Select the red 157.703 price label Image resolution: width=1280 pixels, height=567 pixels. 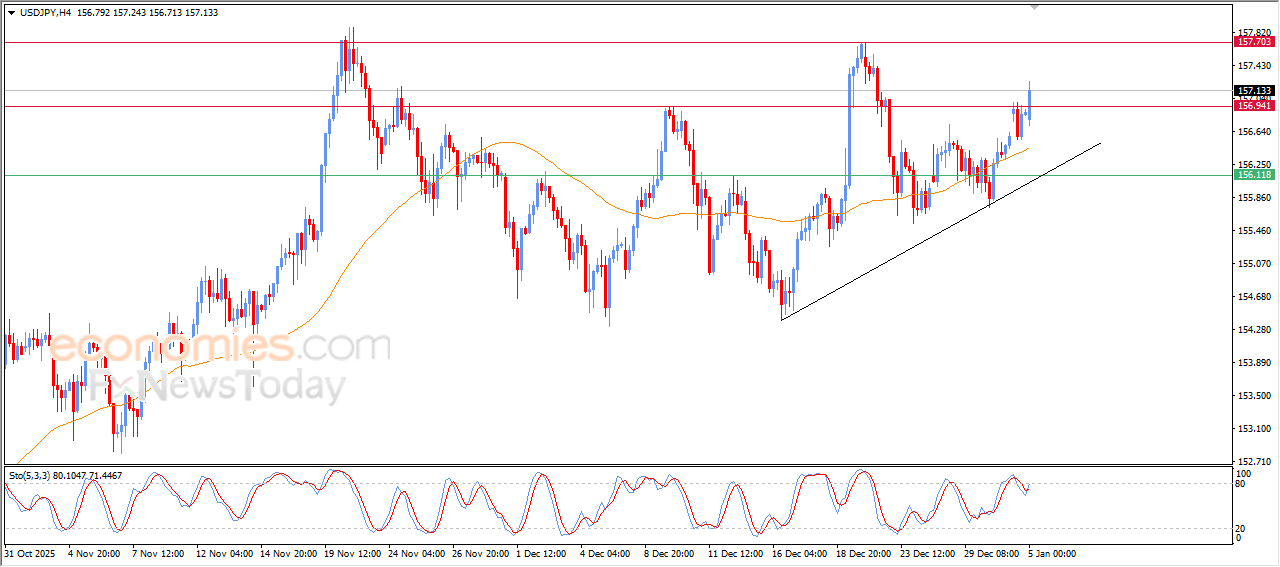[1254, 42]
